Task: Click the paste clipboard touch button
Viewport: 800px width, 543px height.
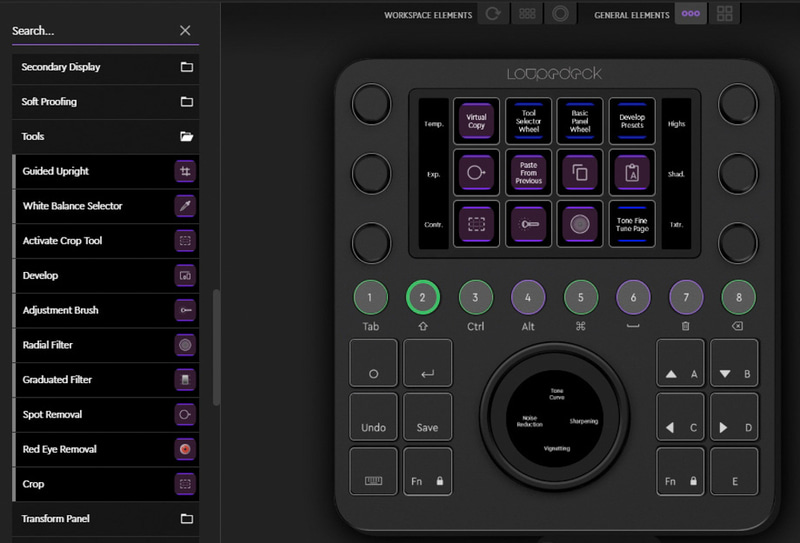Action: pyautogui.click(x=632, y=172)
